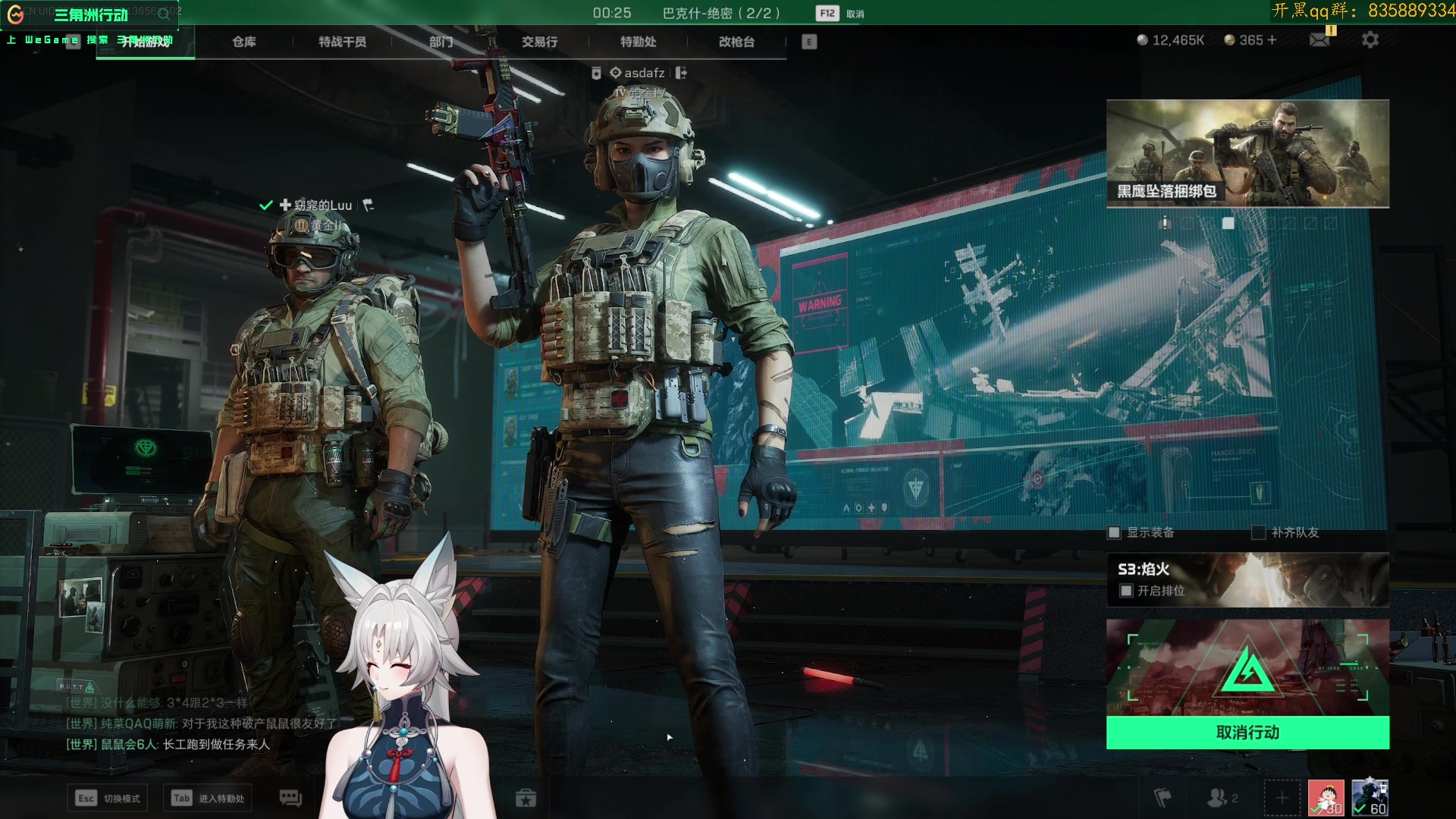
Task: Click teammate name 窈窕的Luu
Action: point(323,205)
